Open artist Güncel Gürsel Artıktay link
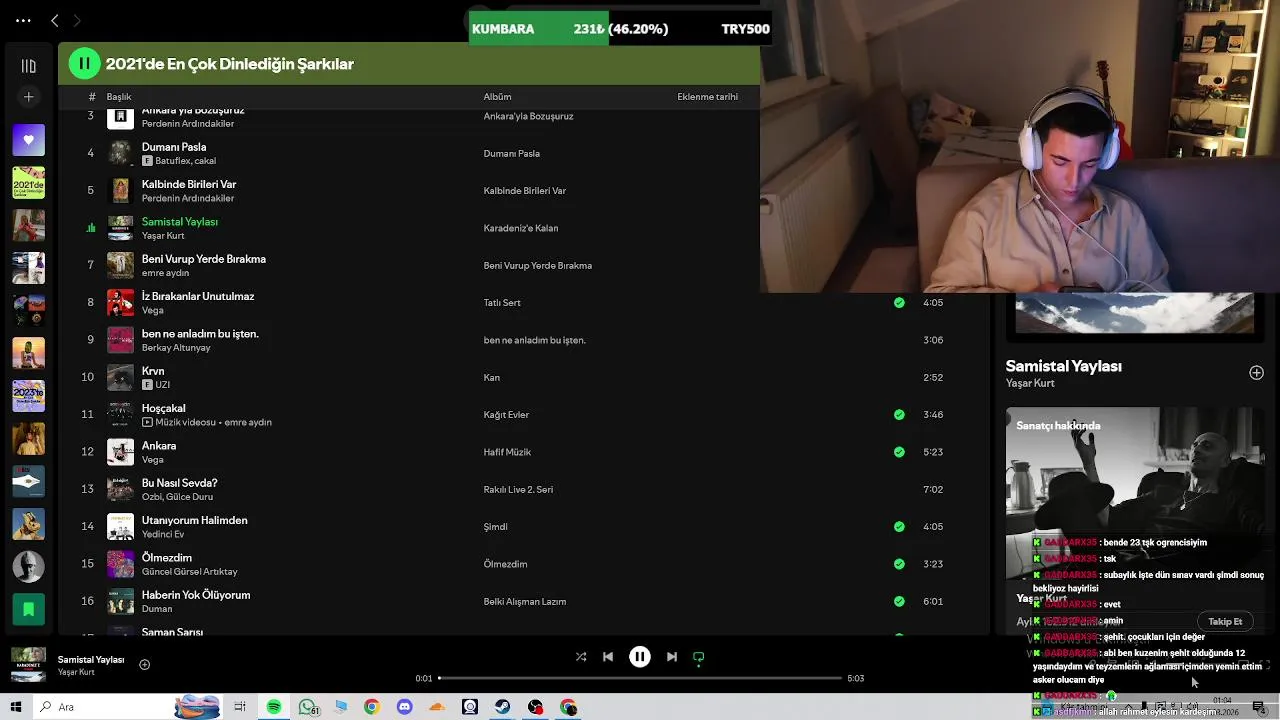This screenshot has width=1280, height=720. [x=189, y=571]
